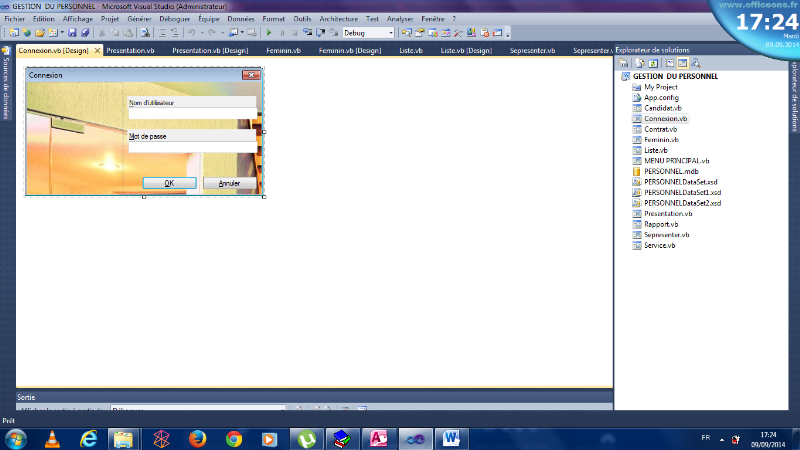Open the Debug configuration combo box
800x450 pixels.
368,33
